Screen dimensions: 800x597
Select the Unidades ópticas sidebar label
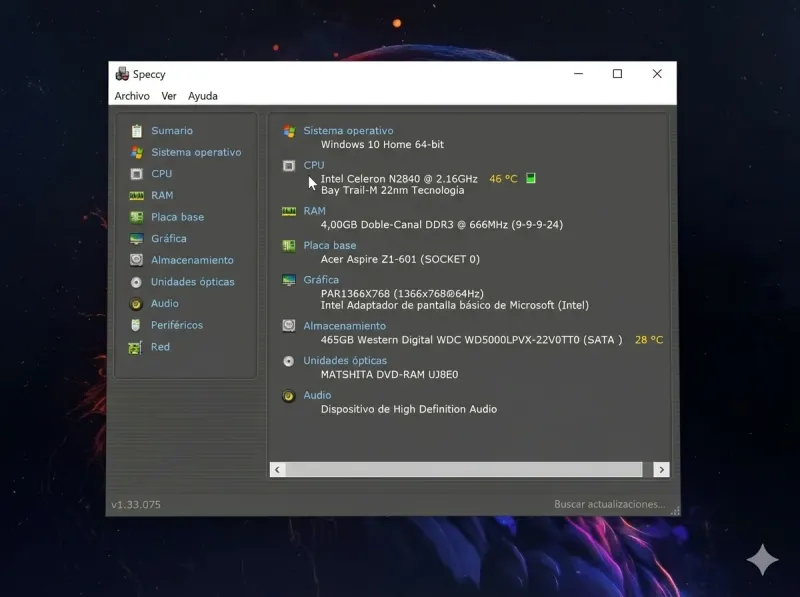point(192,282)
